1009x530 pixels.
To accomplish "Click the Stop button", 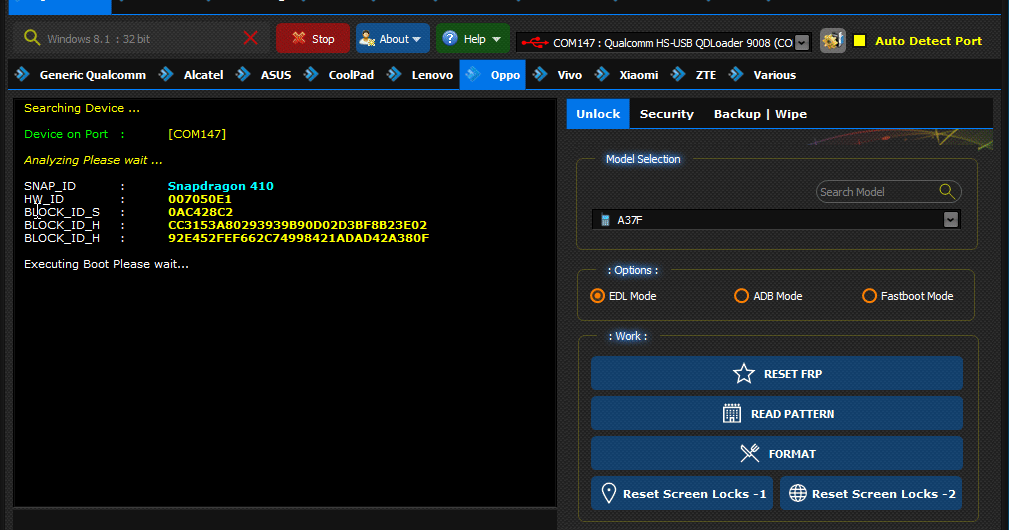I will coord(313,39).
